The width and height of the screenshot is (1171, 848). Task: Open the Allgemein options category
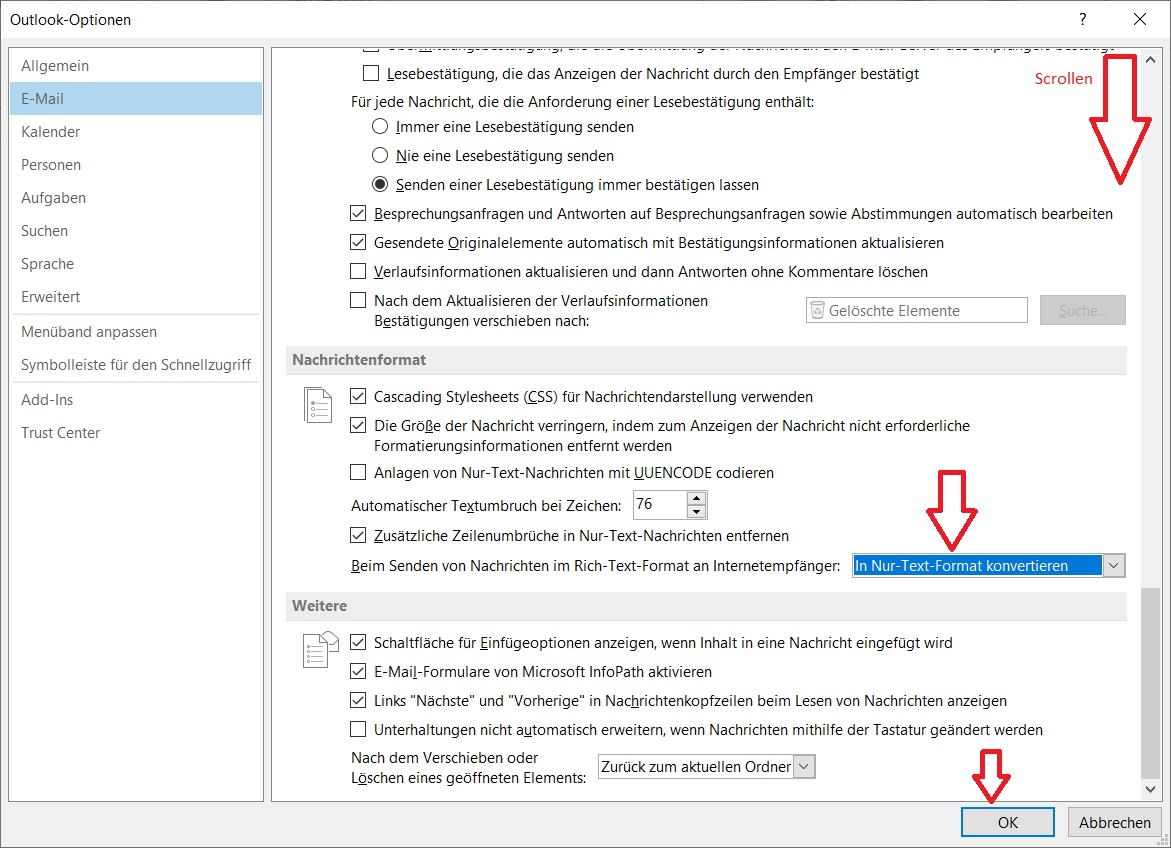click(x=136, y=66)
